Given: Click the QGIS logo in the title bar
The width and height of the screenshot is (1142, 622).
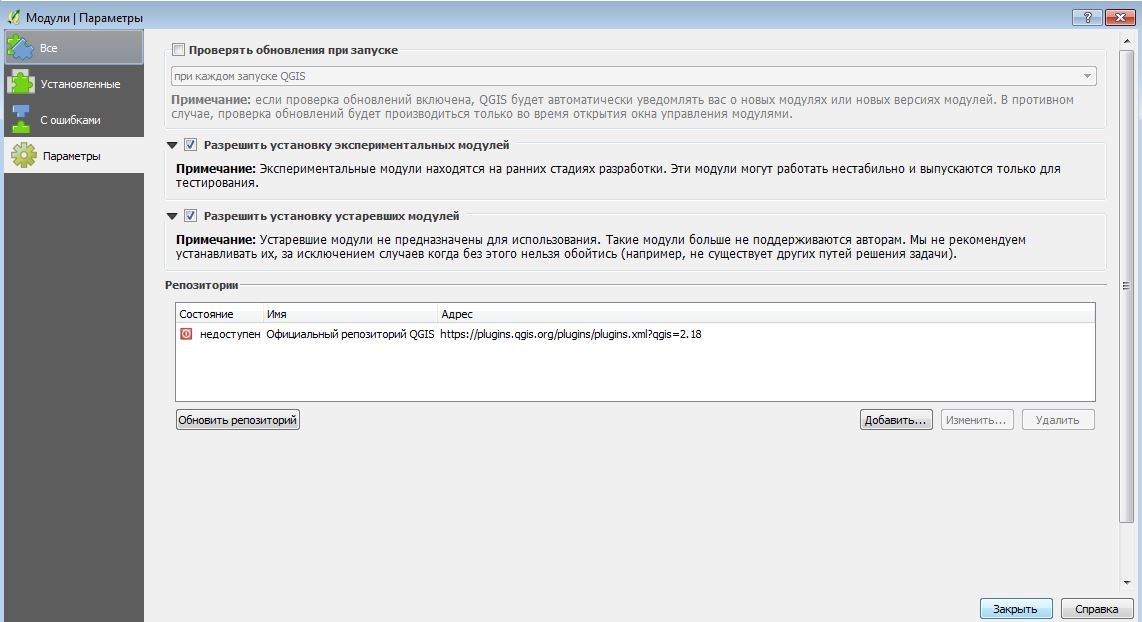Looking at the screenshot, I should coord(13,17).
